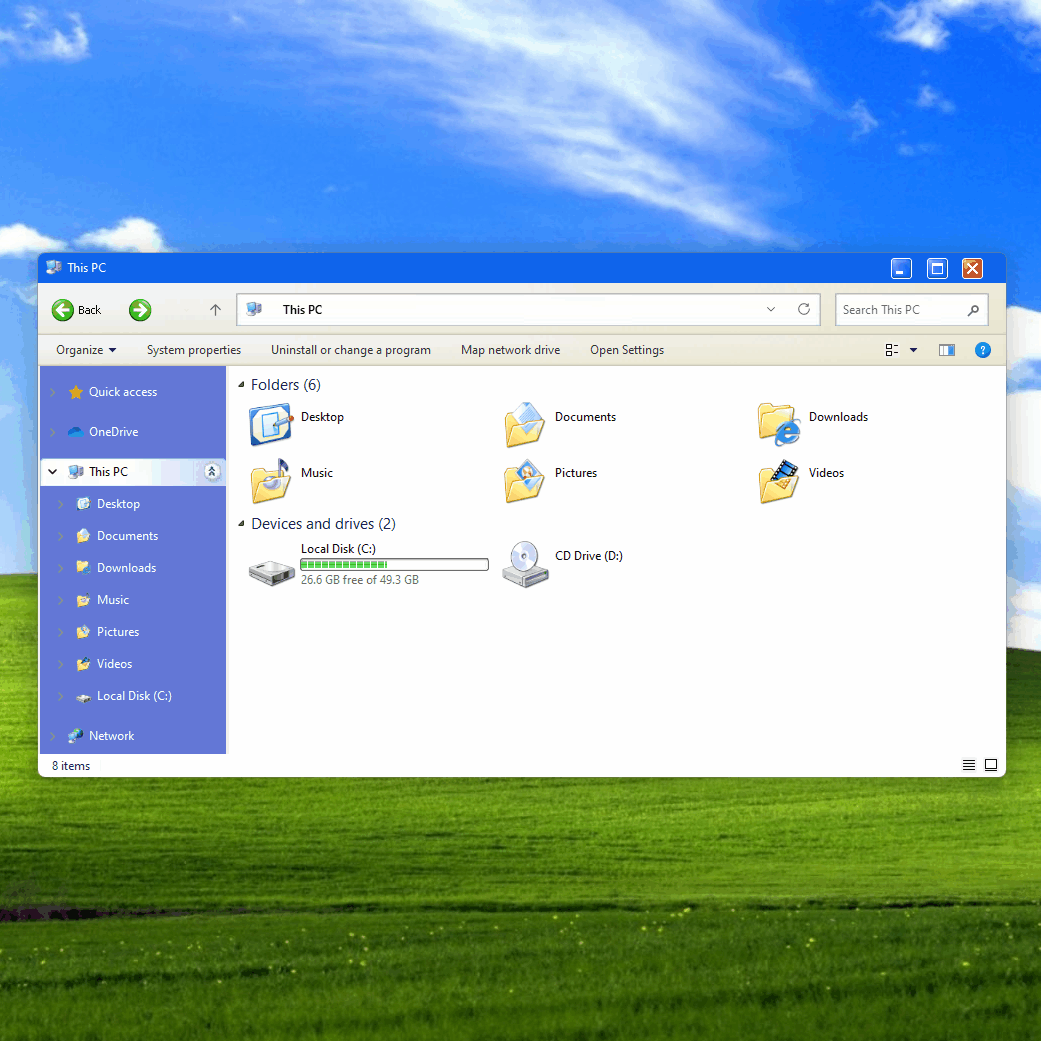
Task: Open the Pictures folder icon
Action: [525, 481]
